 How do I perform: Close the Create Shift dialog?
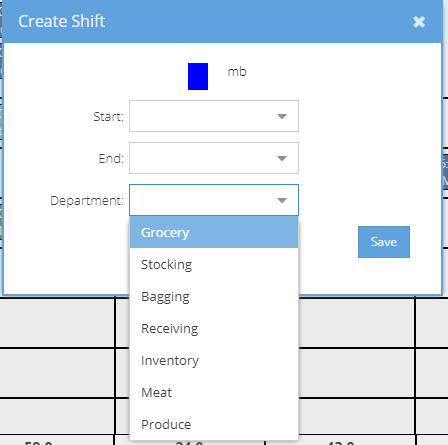coord(419,22)
